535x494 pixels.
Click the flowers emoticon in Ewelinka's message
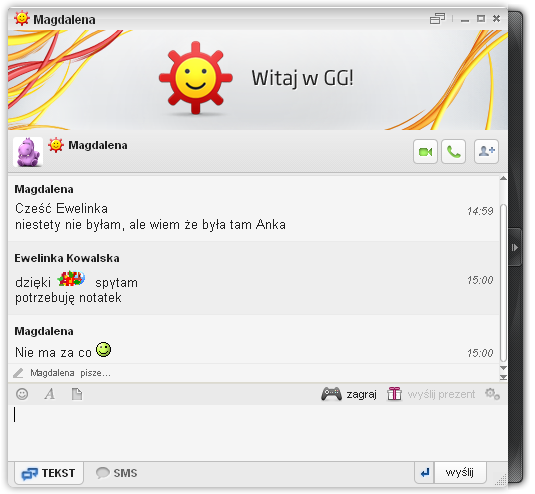click(x=71, y=278)
